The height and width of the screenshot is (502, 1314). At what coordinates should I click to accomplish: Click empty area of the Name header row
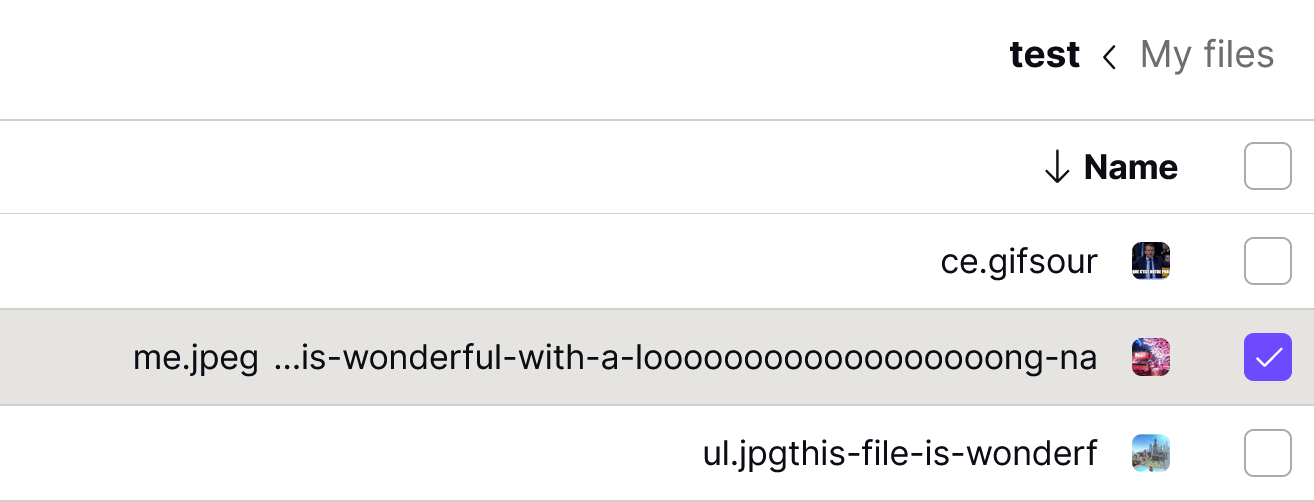point(500,167)
